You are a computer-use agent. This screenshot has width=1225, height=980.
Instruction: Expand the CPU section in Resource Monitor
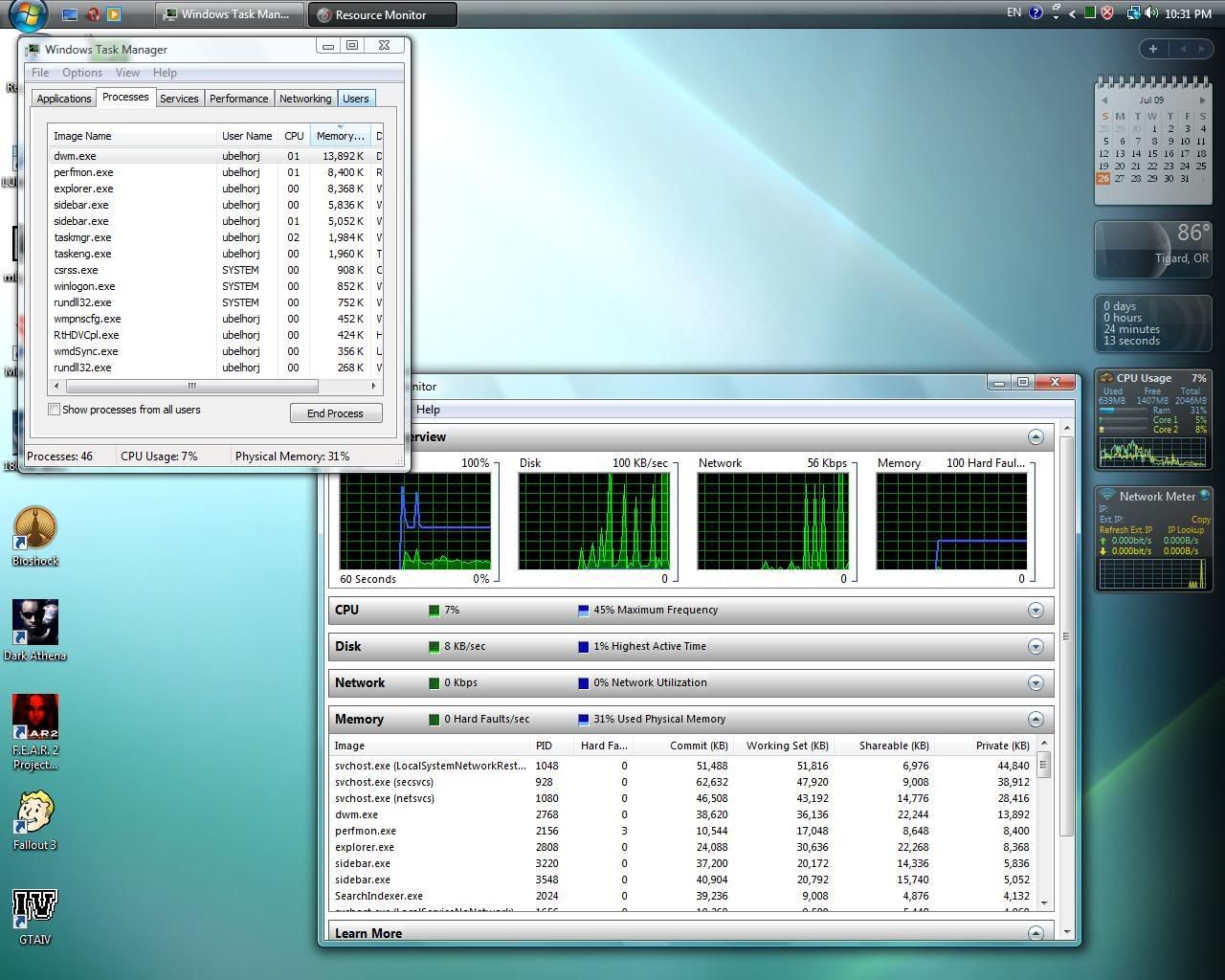(x=1035, y=611)
